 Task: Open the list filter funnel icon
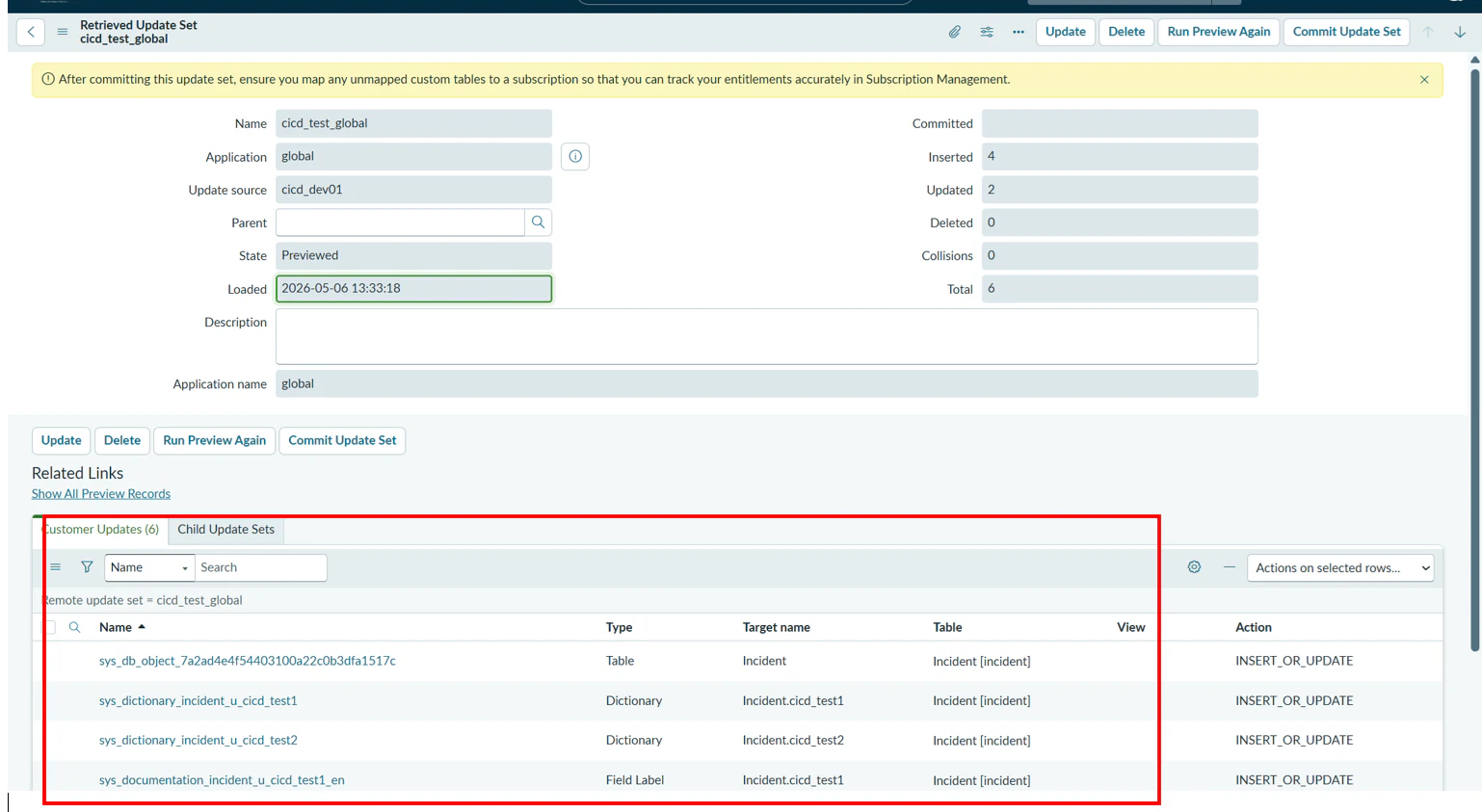coord(87,567)
